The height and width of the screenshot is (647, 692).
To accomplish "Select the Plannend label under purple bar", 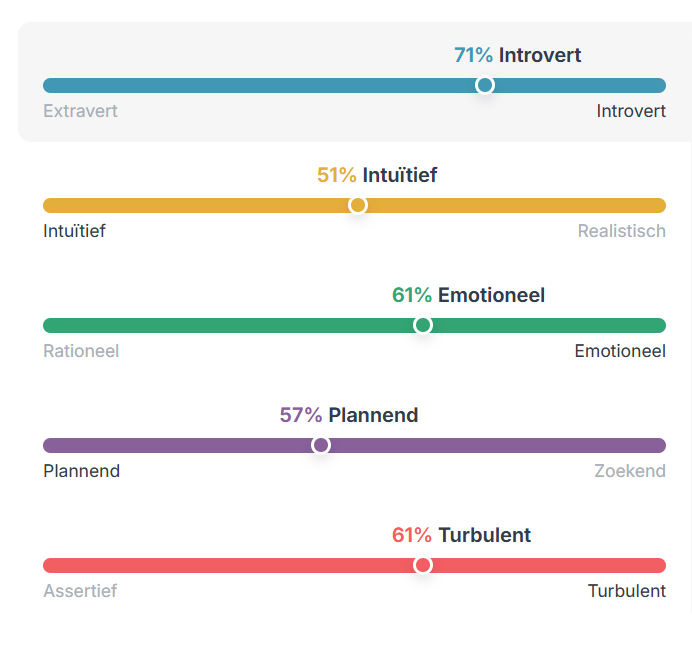I will [82, 471].
